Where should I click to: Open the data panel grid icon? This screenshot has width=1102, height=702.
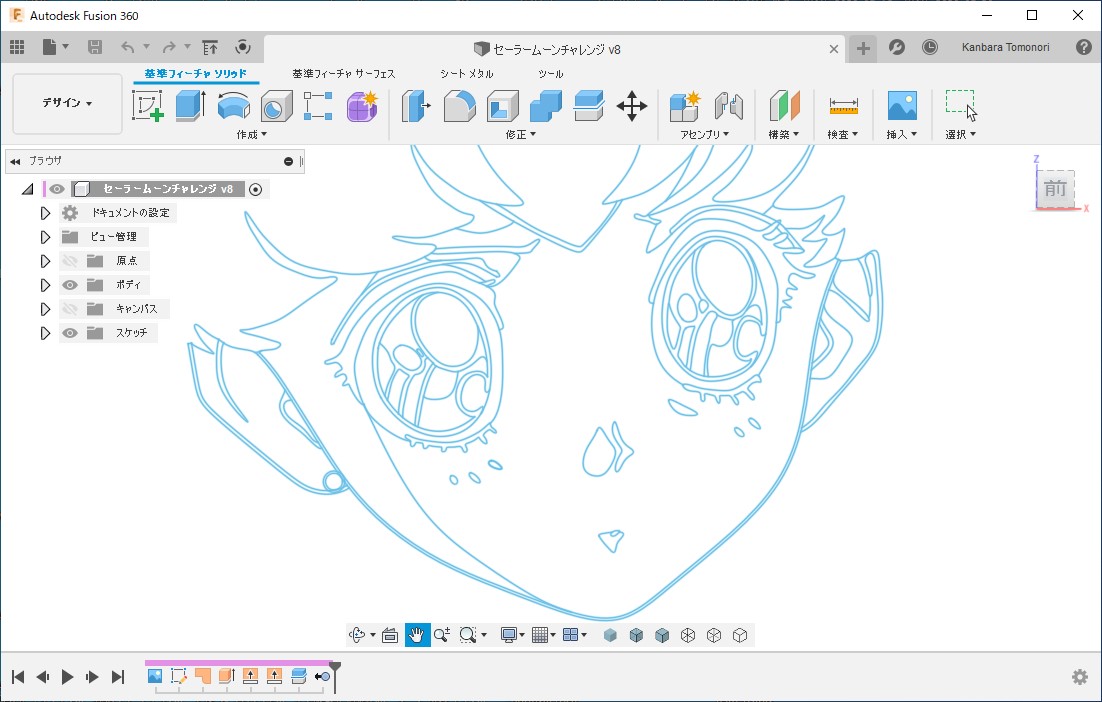click(17, 47)
